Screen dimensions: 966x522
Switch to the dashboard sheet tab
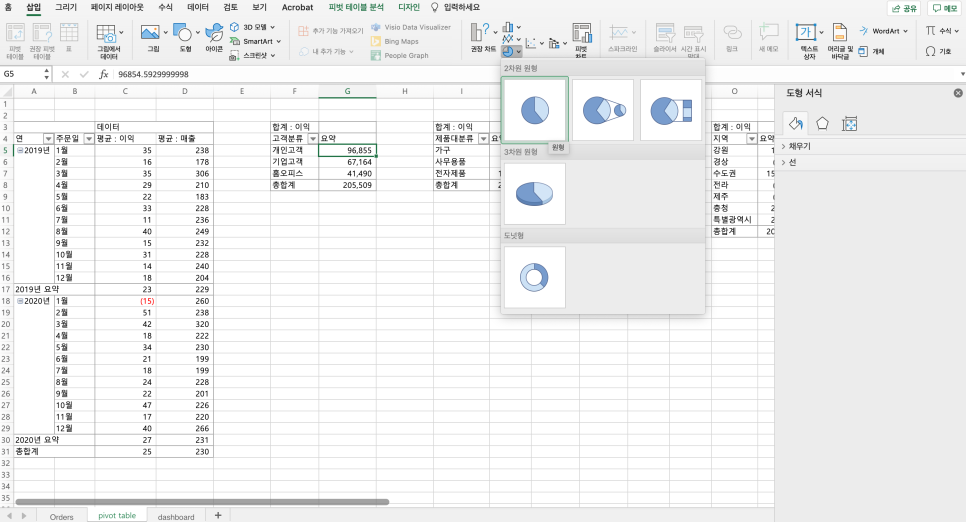click(176, 516)
